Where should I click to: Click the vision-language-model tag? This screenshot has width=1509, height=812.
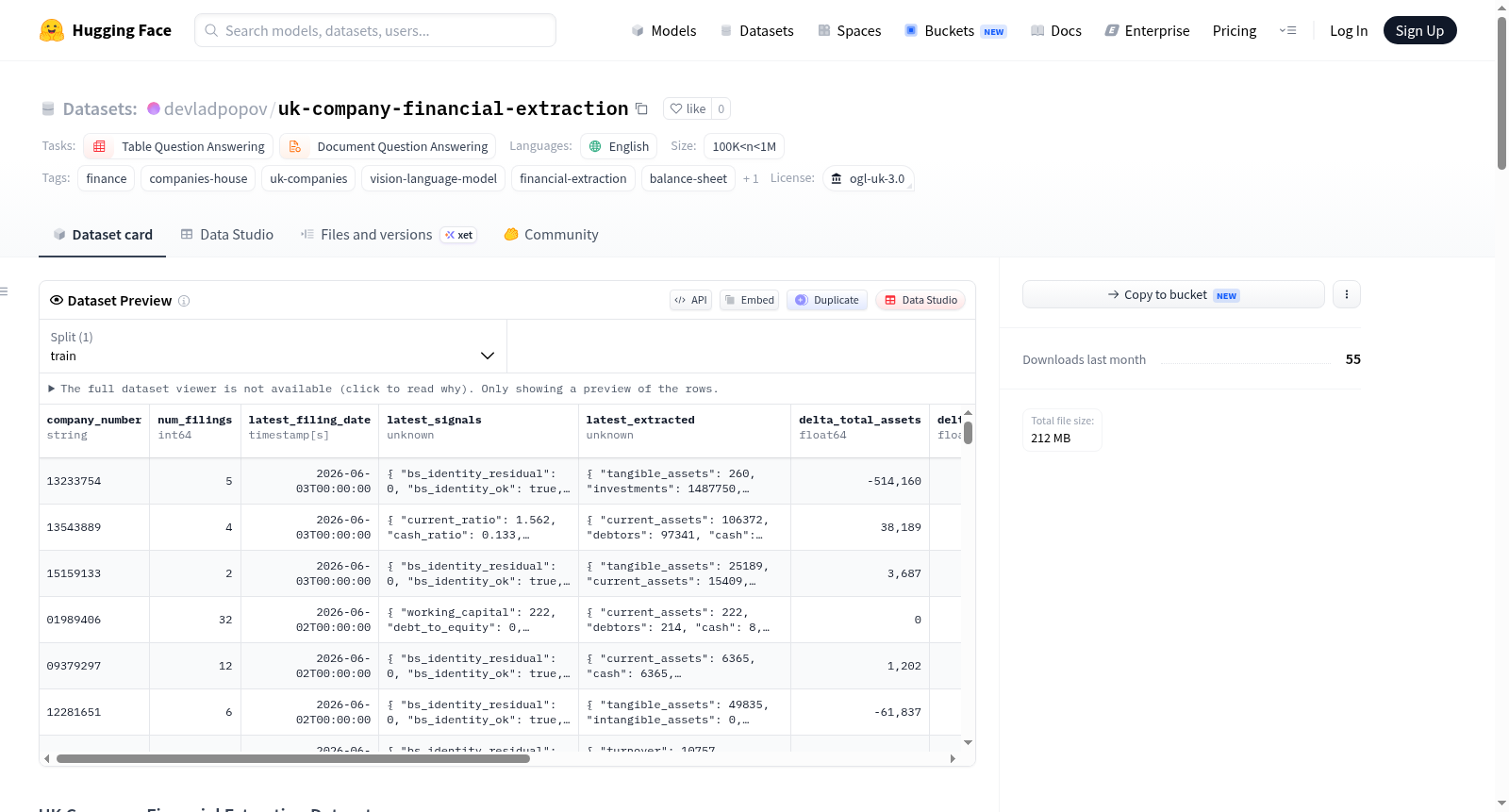coord(434,178)
